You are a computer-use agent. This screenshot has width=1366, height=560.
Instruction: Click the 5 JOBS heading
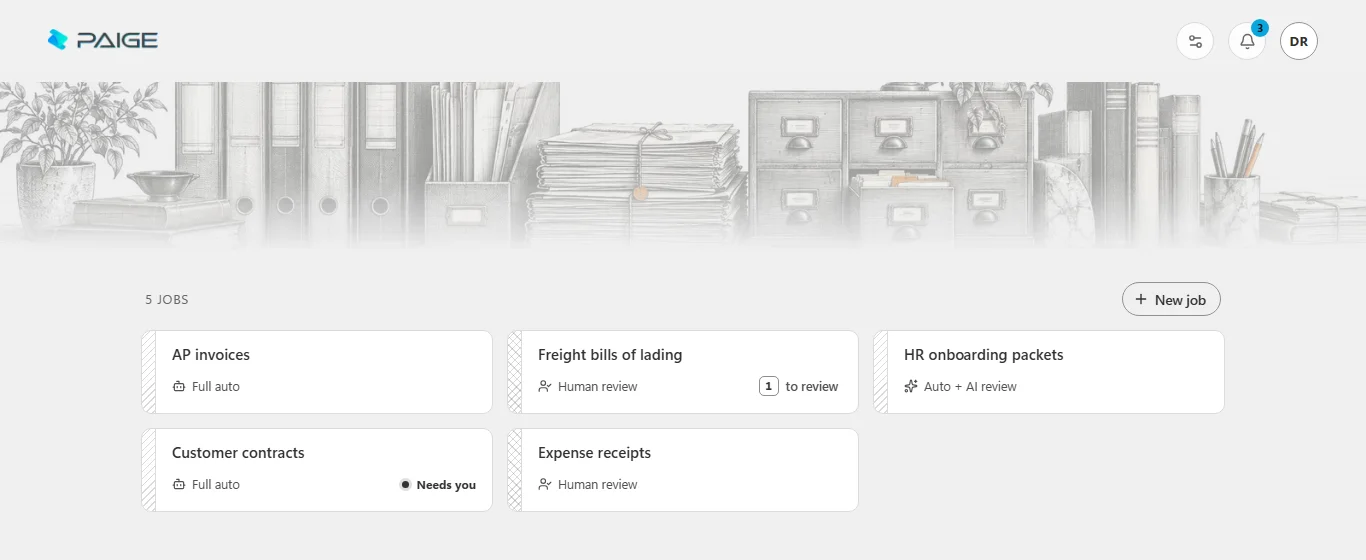(x=167, y=299)
